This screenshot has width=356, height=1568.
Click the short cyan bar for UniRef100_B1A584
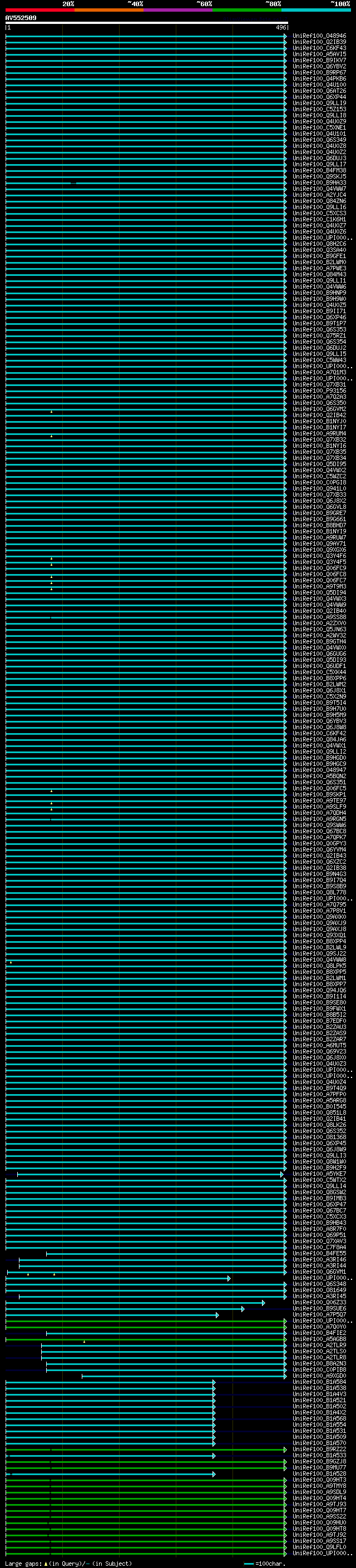pos(110,1382)
